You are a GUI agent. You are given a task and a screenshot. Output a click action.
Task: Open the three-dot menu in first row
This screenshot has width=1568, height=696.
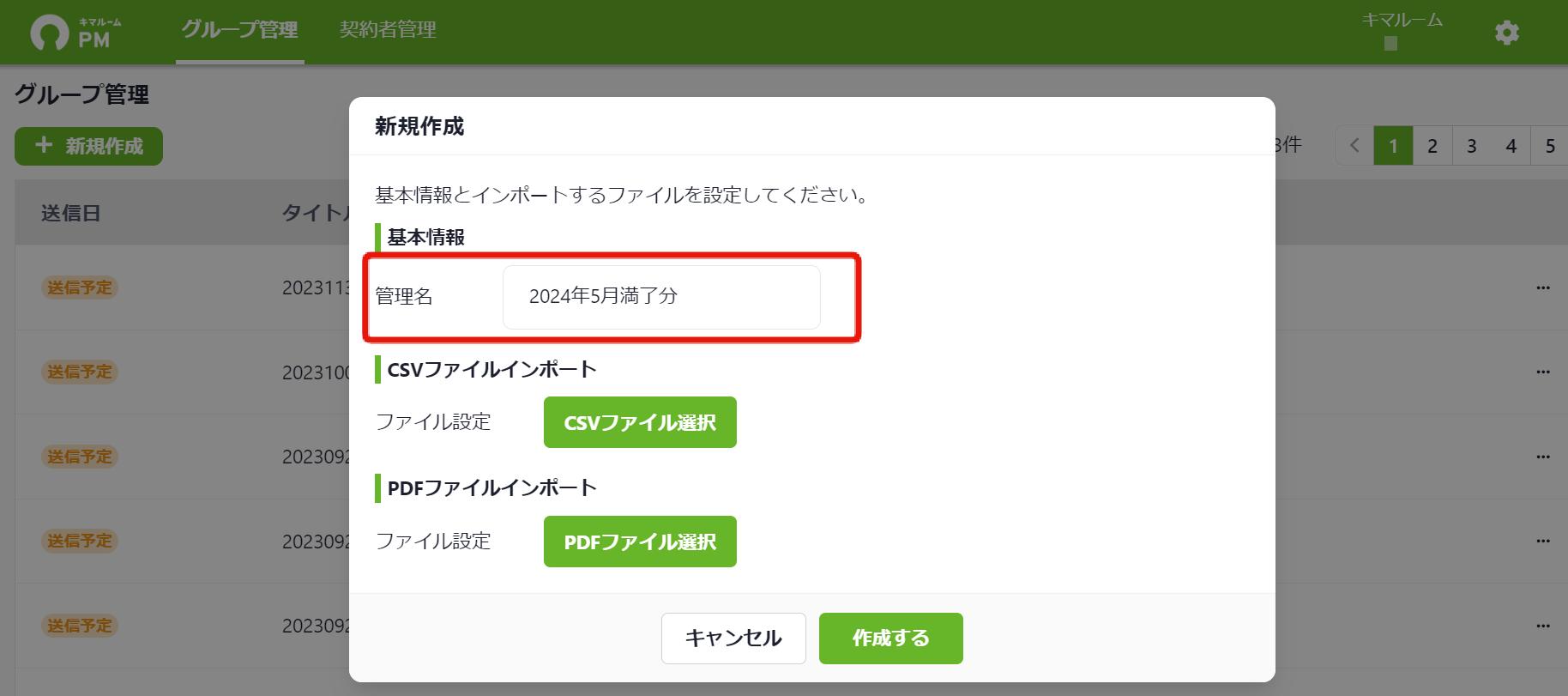pyautogui.click(x=1543, y=287)
